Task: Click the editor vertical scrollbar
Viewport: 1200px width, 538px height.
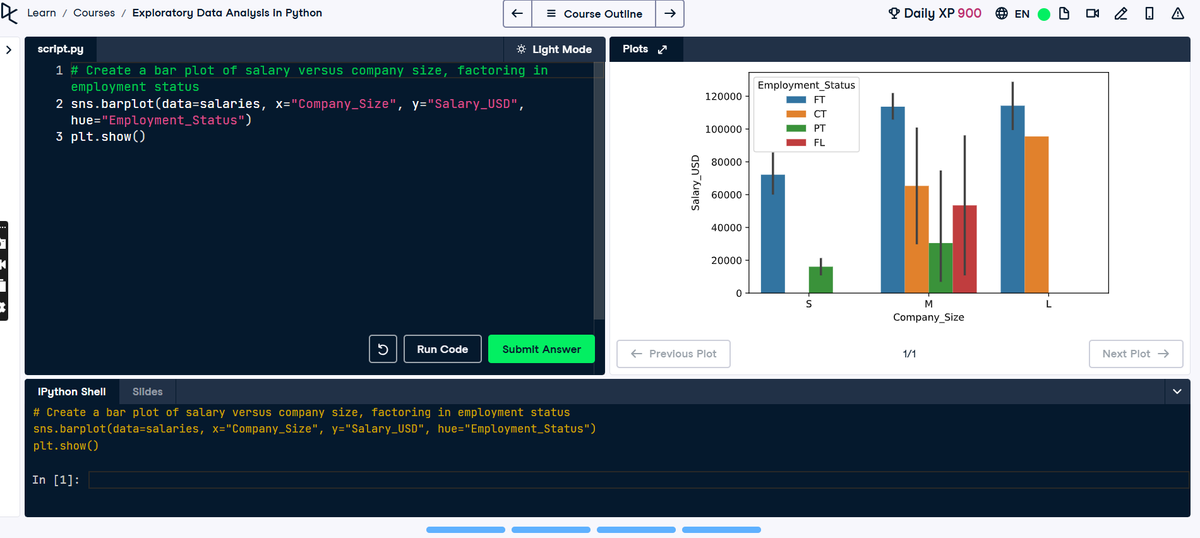Action: coord(599,190)
